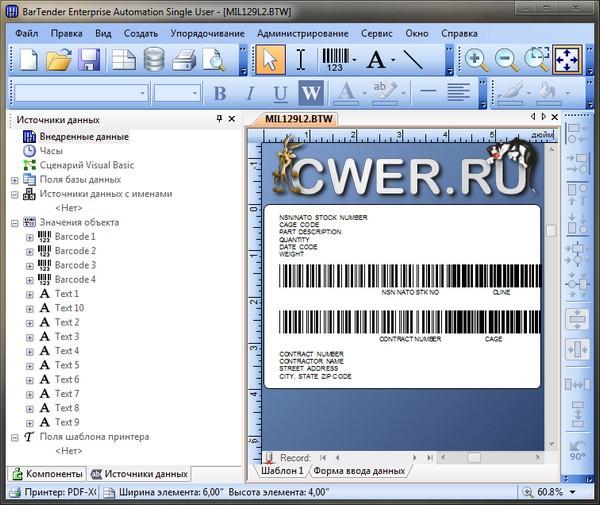Screen dimensions: 600x505
Task: Open the Создать menu
Action: click(x=140, y=33)
